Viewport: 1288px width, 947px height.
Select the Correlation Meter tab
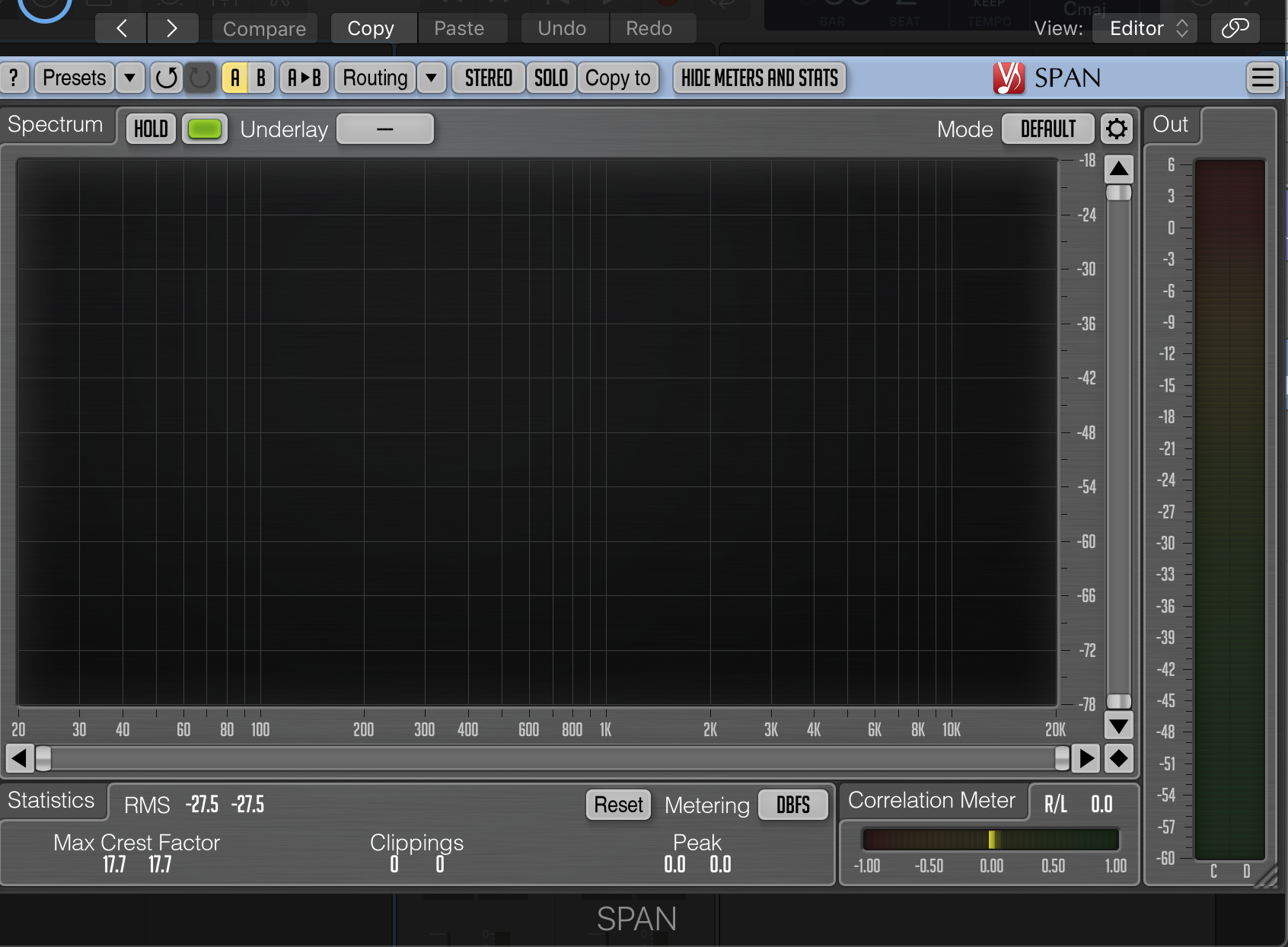pyautogui.click(x=932, y=801)
